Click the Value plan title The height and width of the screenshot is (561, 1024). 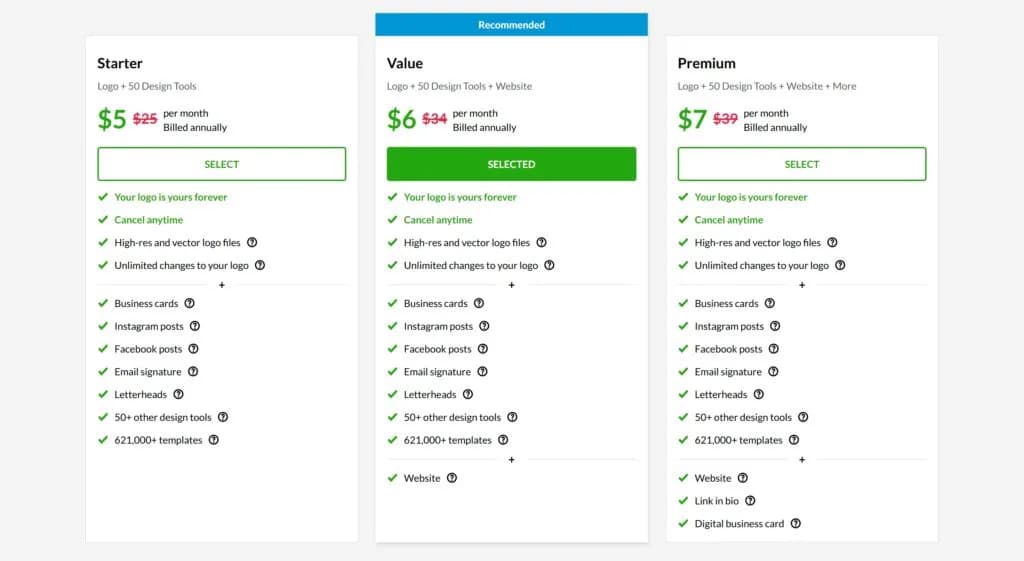(x=405, y=63)
